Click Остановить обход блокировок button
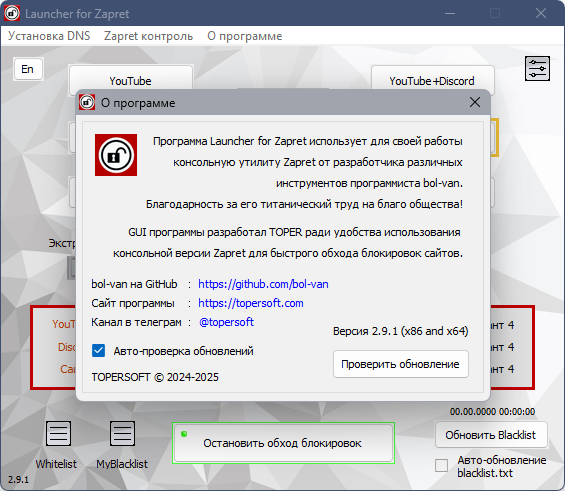Image resolution: width=565 pixels, height=491 pixels. [284, 443]
